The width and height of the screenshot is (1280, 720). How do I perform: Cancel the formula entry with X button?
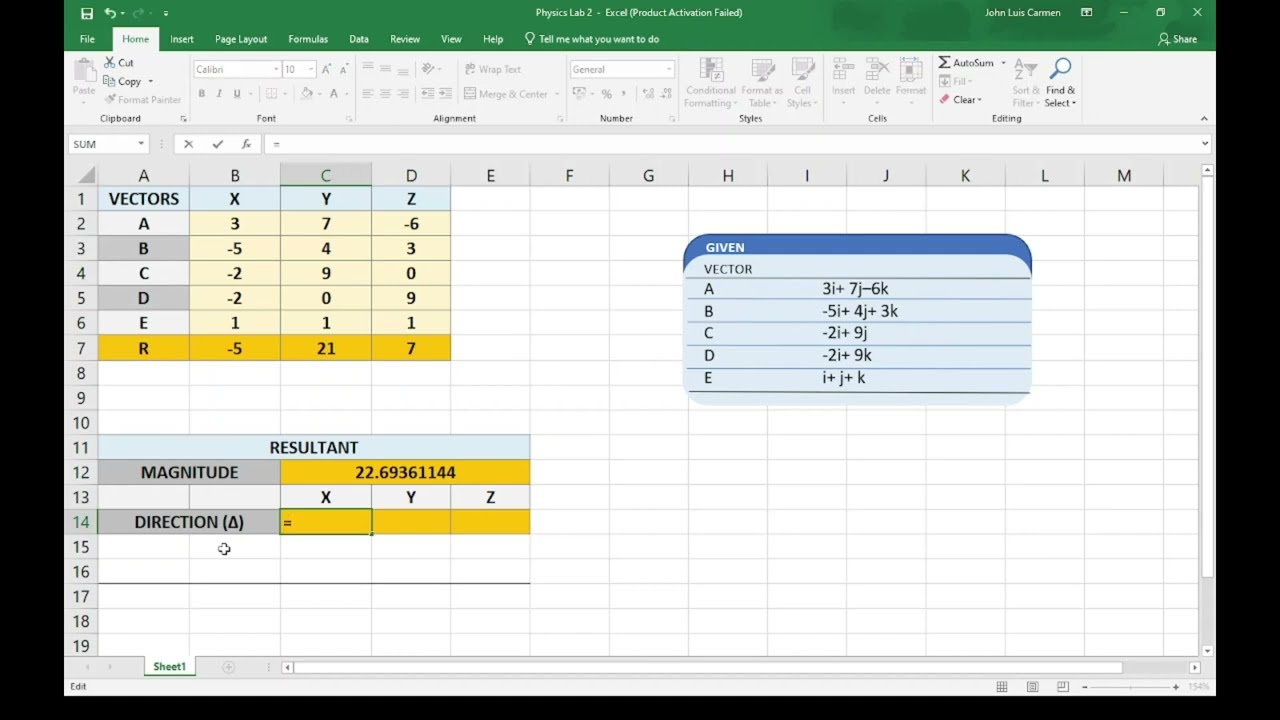188,144
